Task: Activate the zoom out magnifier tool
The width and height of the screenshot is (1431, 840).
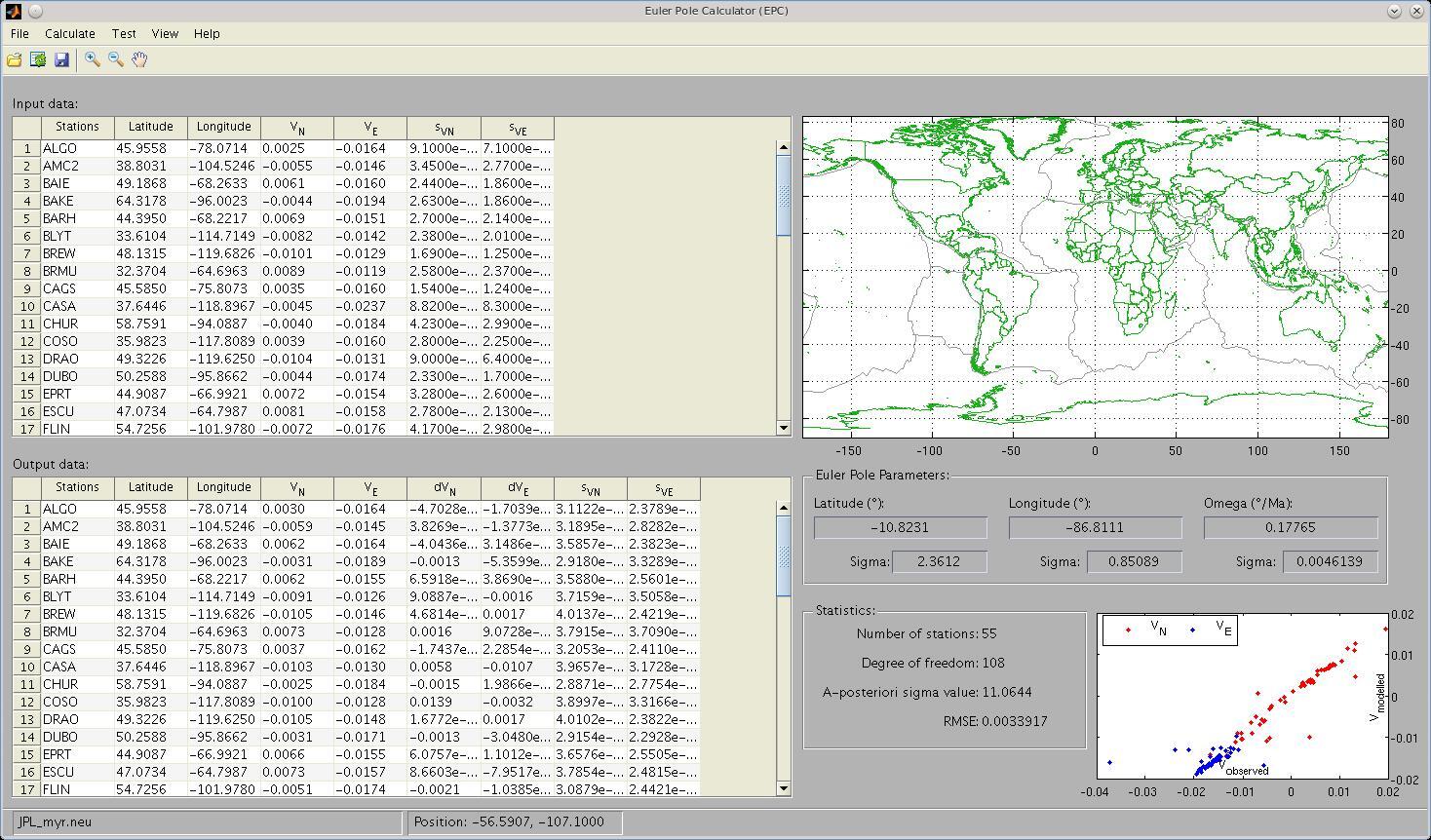Action: (x=116, y=60)
